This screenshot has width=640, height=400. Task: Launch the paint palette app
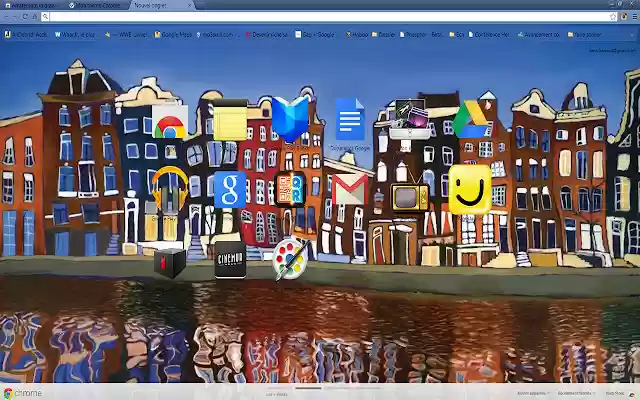pos(291,260)
